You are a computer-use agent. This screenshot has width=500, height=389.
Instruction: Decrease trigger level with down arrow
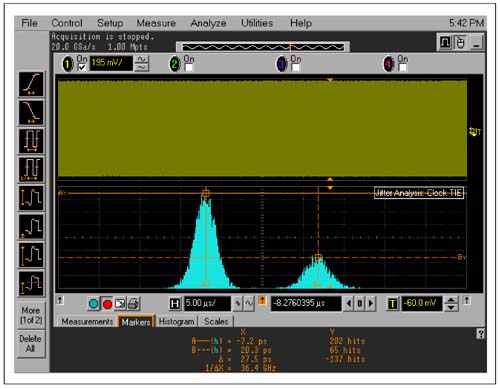(451, 307)
